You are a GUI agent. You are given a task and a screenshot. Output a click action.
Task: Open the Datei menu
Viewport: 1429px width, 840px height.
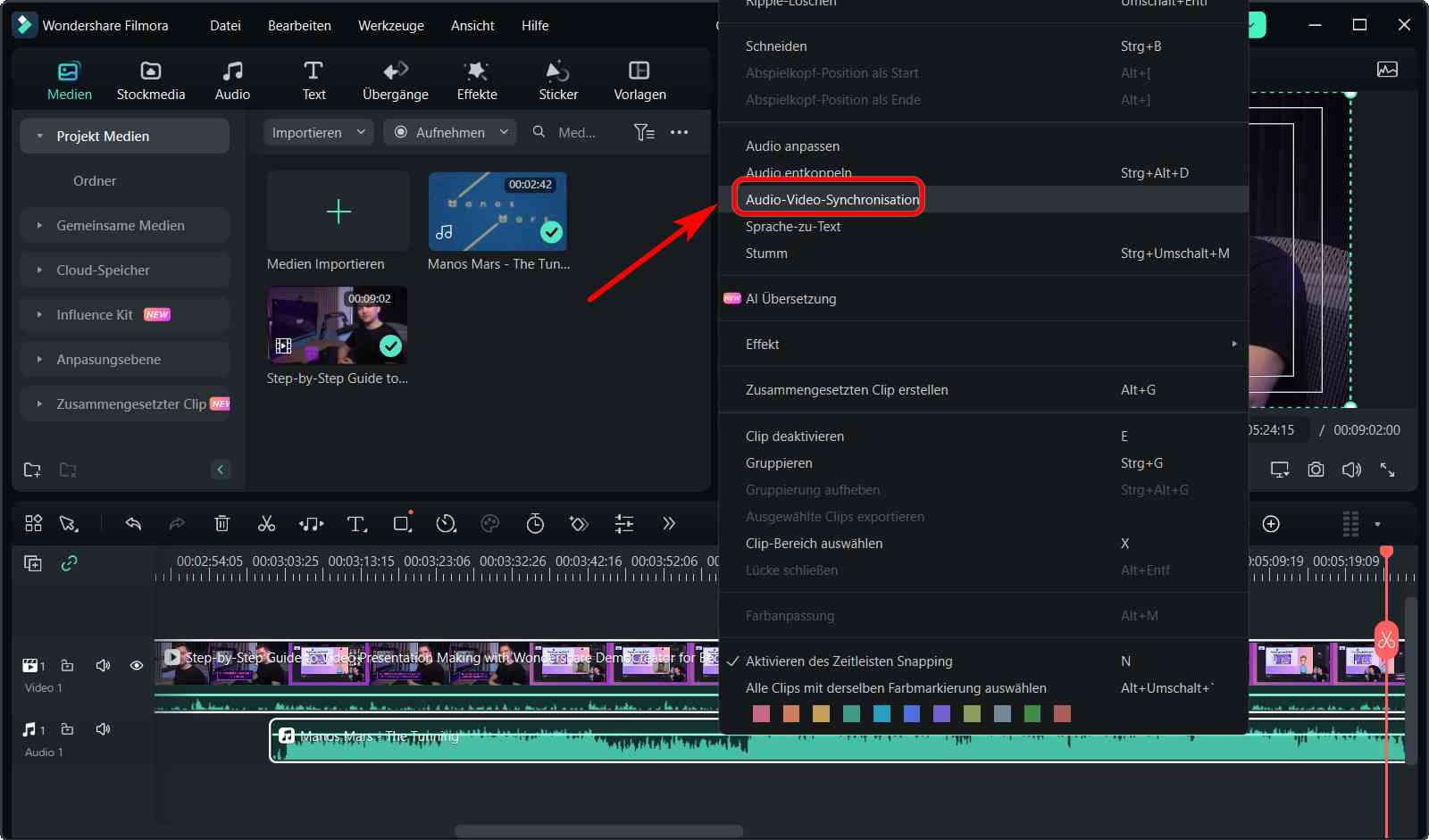tap(225, 25)
